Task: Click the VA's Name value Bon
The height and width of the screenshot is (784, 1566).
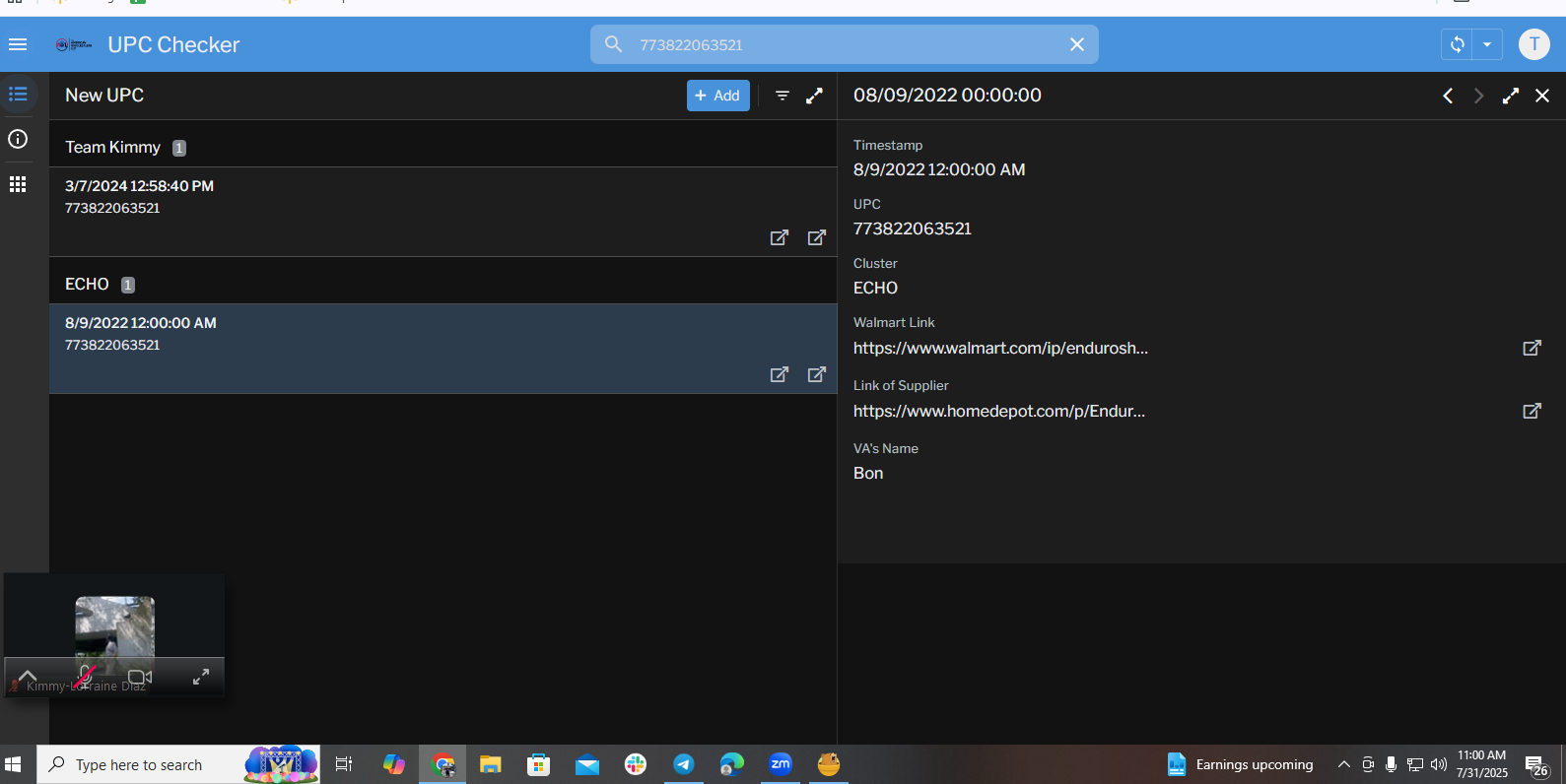Action: point(868,473)
